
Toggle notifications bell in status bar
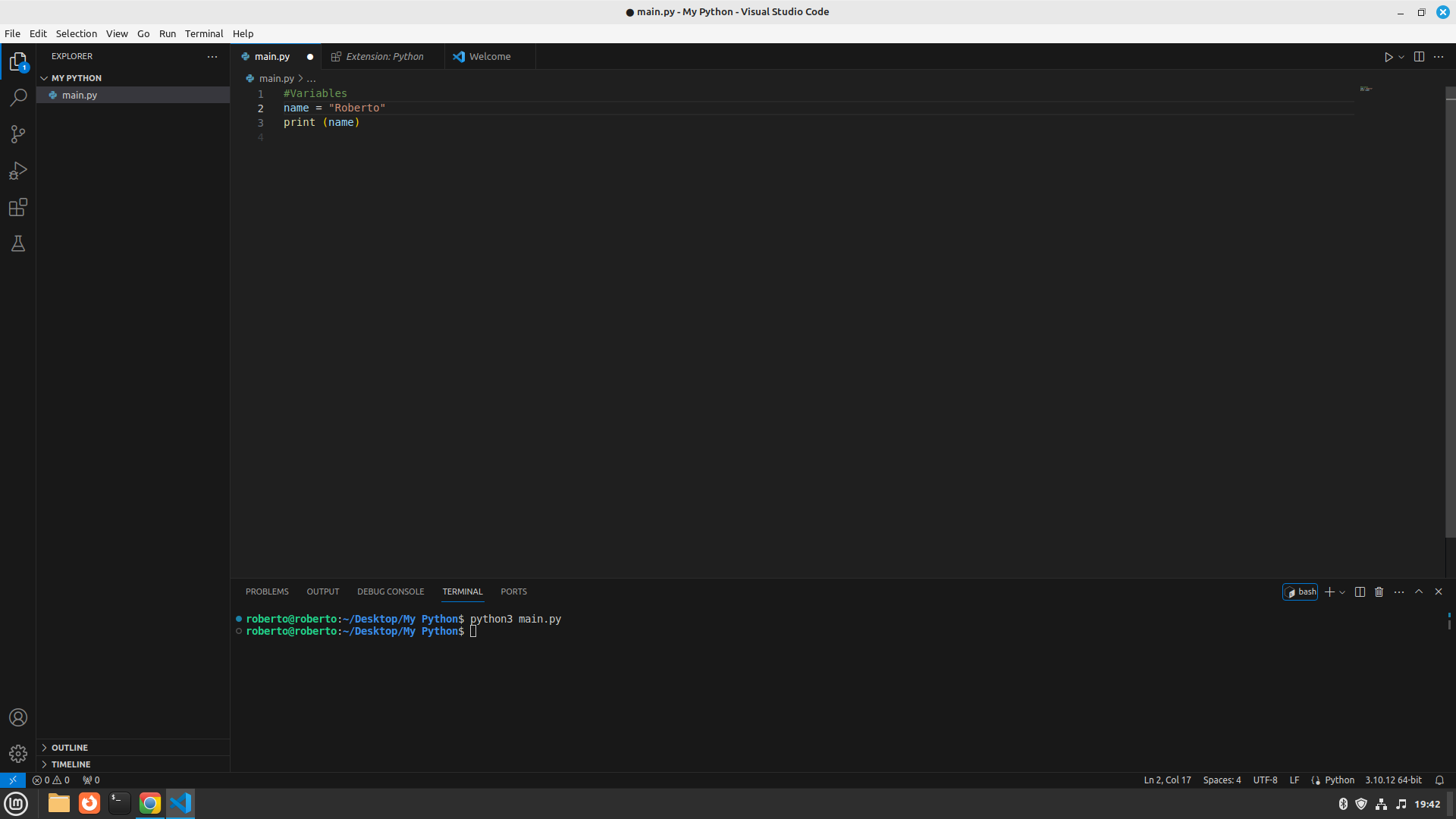[1439, 780]
